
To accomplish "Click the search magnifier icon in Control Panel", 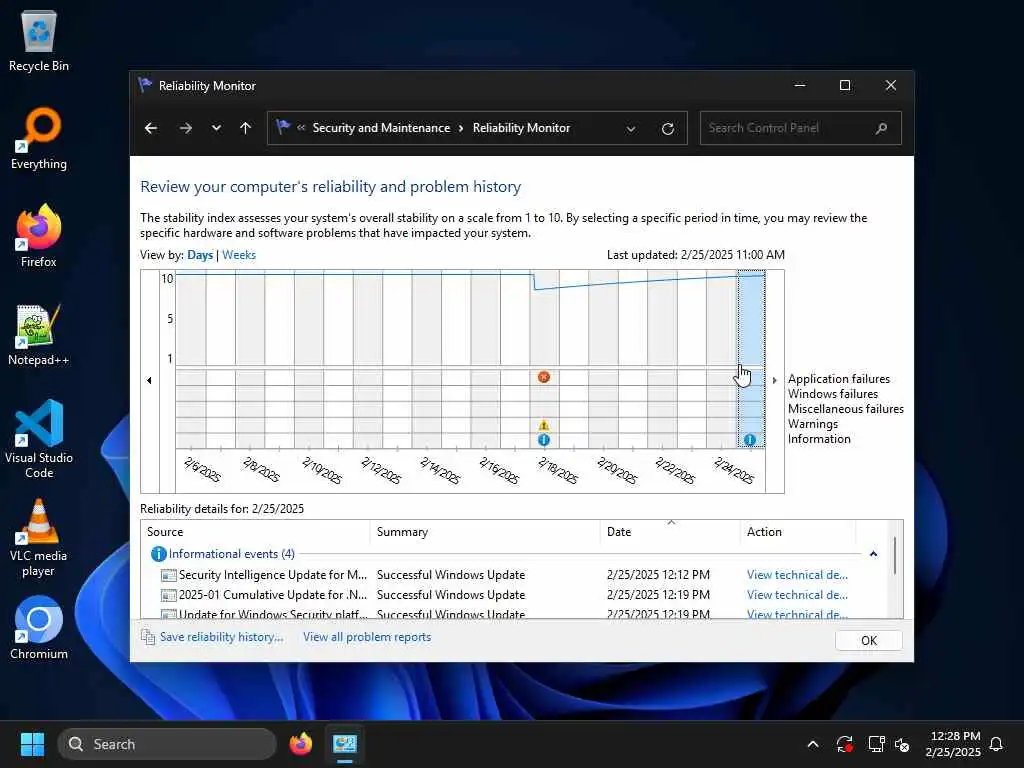I will pyautogui.click(x=882, y=128).
